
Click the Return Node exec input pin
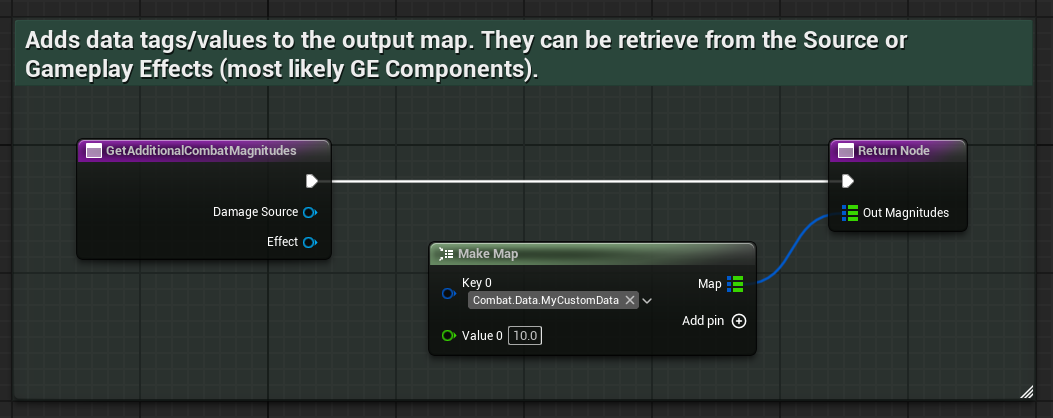coord(848,181)
